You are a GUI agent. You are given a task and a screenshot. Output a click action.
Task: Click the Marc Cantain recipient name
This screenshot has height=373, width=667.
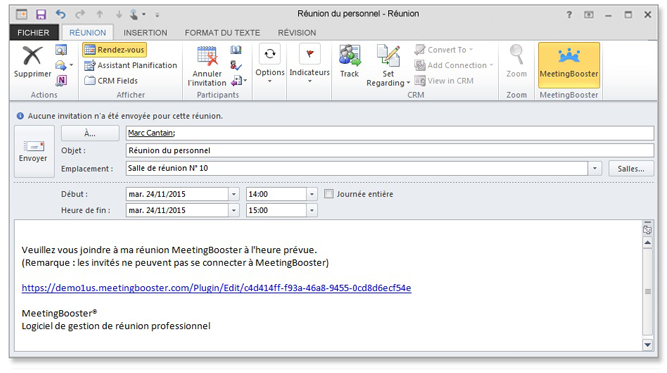[151, 133]
